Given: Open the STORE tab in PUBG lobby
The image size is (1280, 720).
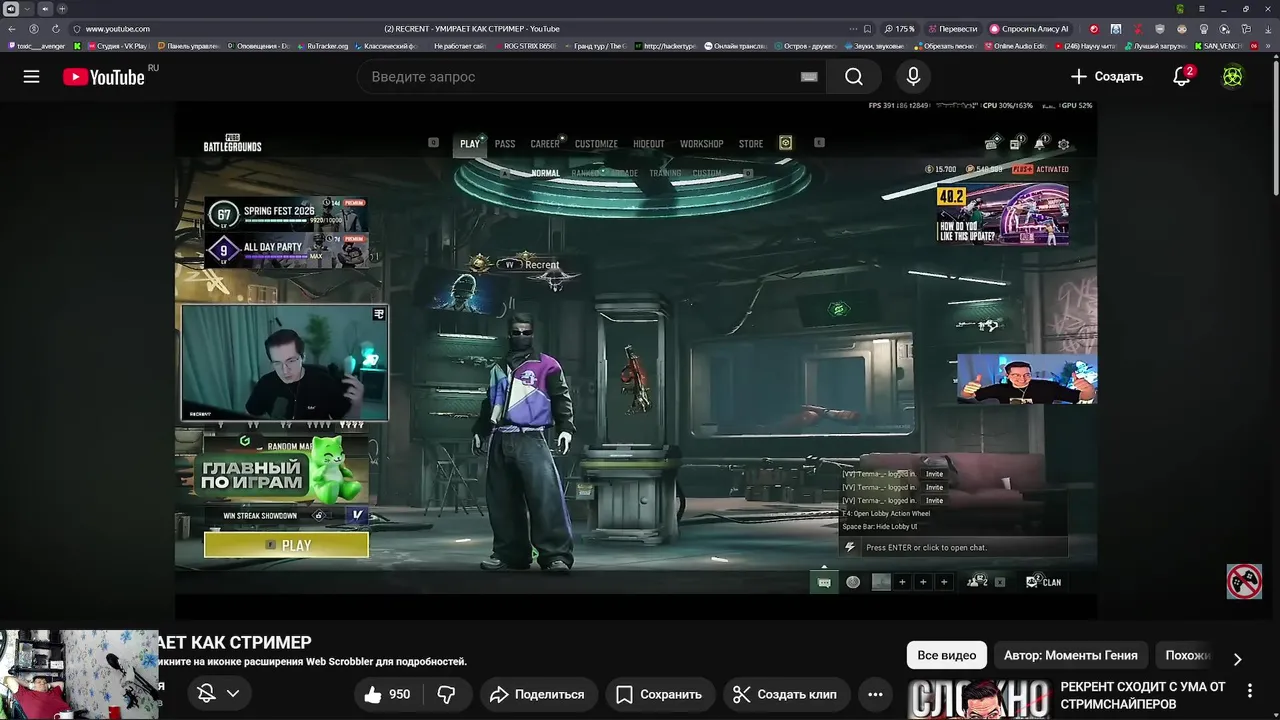Looking at the screenshot, I should [751, 144].
